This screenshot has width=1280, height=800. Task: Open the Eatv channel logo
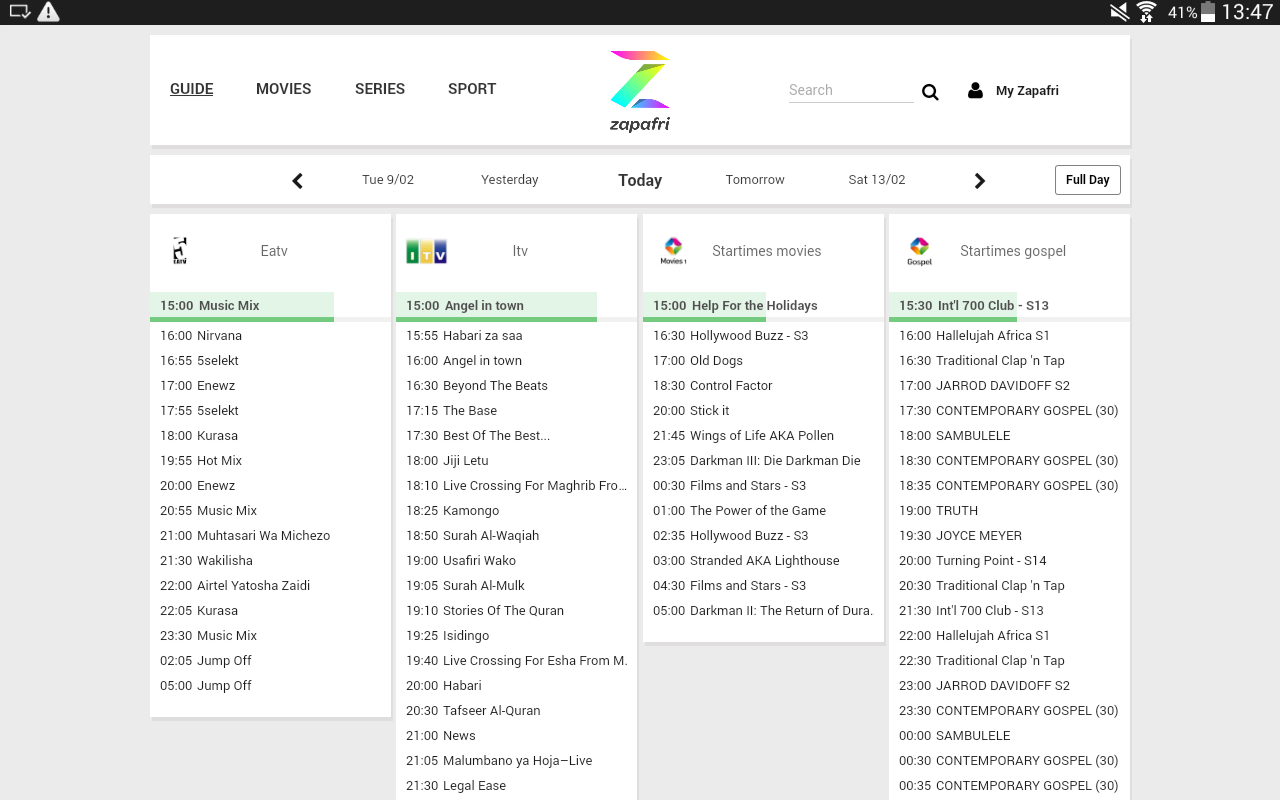tap(180, 251)
